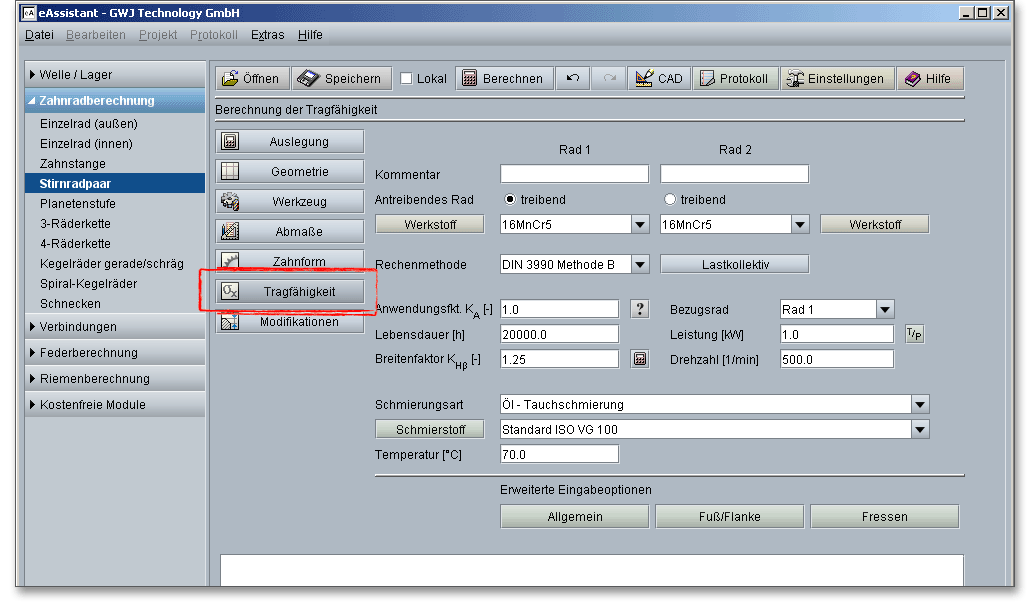This screenshot has width=1030, height=602.
Task: Open Einstellungen in the toolbar
Action: 836,79
